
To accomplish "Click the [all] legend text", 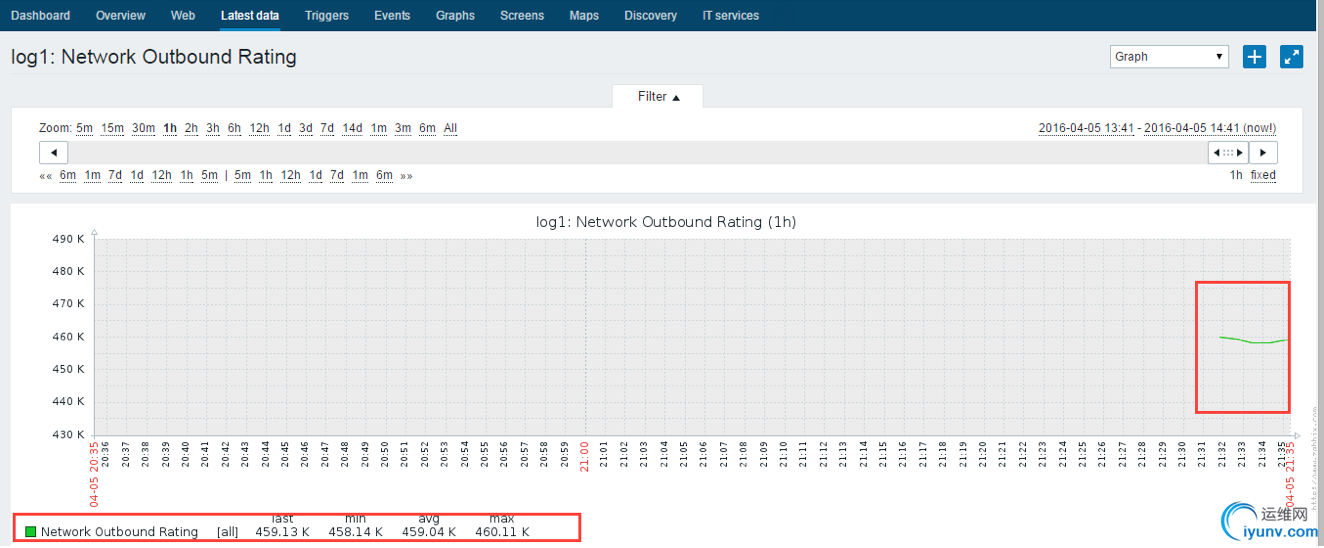I will pos(228,532).
